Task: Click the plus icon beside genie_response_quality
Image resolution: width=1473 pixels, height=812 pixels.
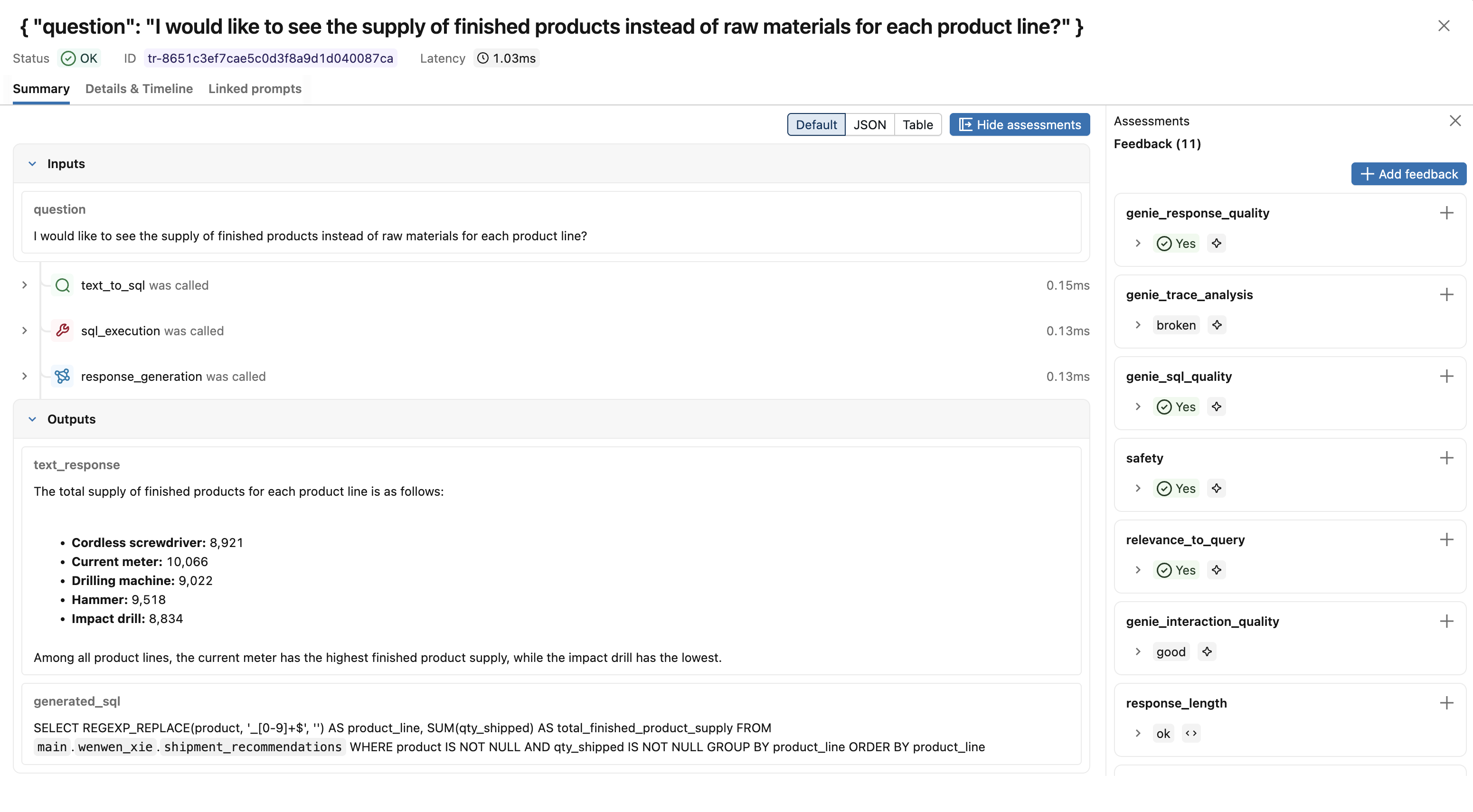Action: tap(1446, 213)
